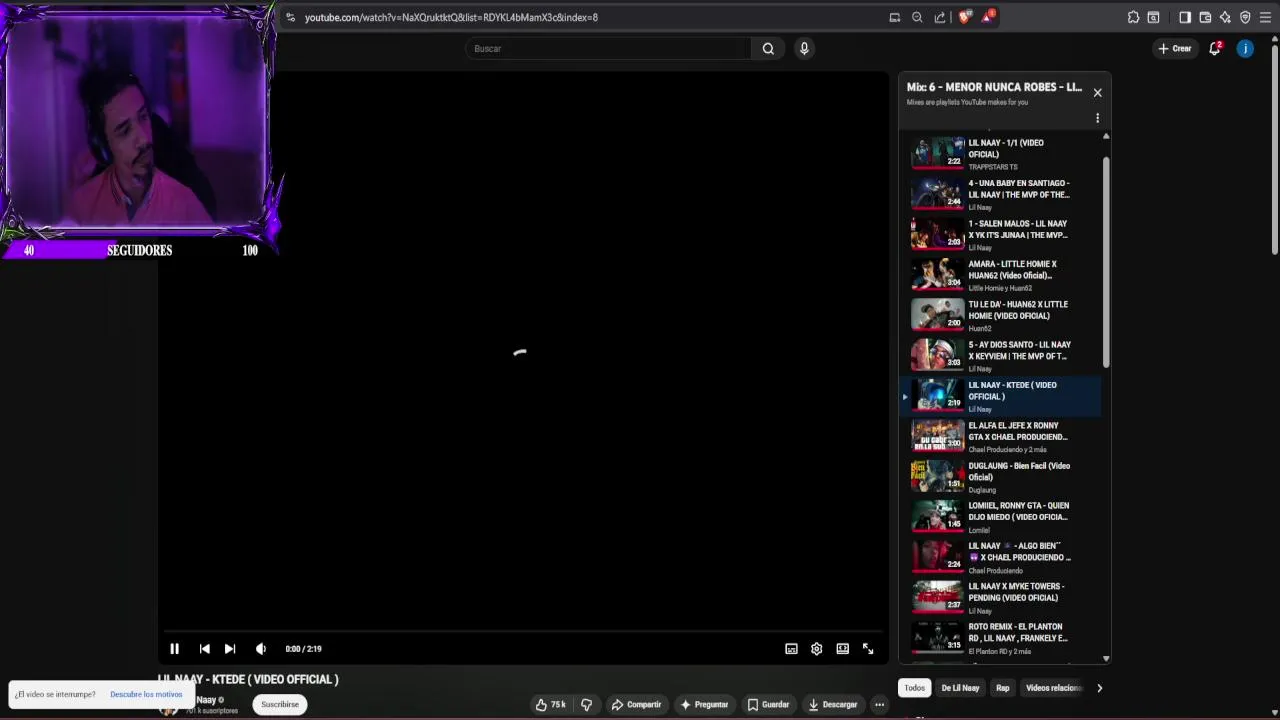The height and width of the screenshot is (720, 1280).
Task: Click the Buscar search field
Action: coord(609,48)
